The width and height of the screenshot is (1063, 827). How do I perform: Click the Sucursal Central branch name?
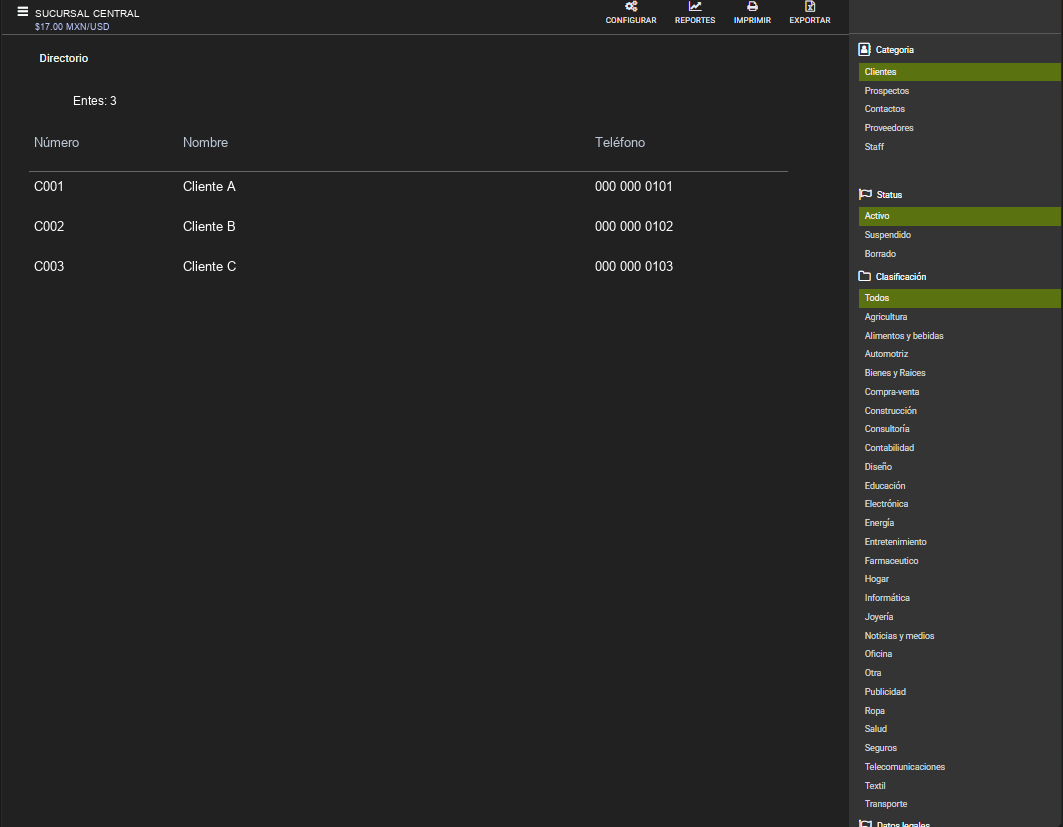point(87,14)
